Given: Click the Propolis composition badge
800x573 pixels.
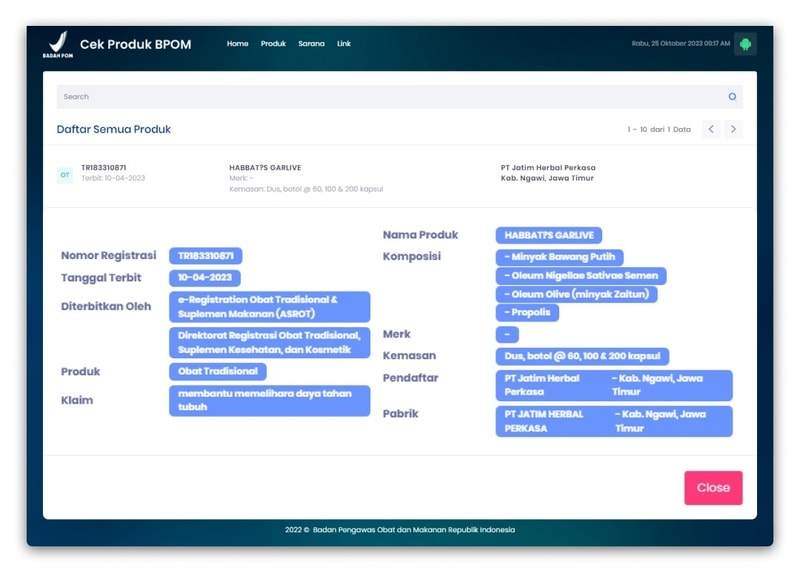Looking at the screenshot, I should pos(527,312).
